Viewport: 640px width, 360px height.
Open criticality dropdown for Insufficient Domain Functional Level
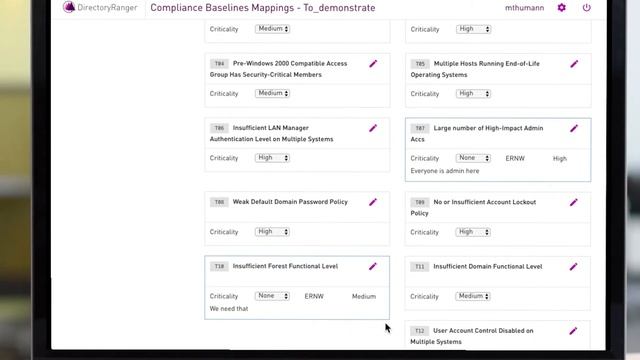click(x=473, y=296)
